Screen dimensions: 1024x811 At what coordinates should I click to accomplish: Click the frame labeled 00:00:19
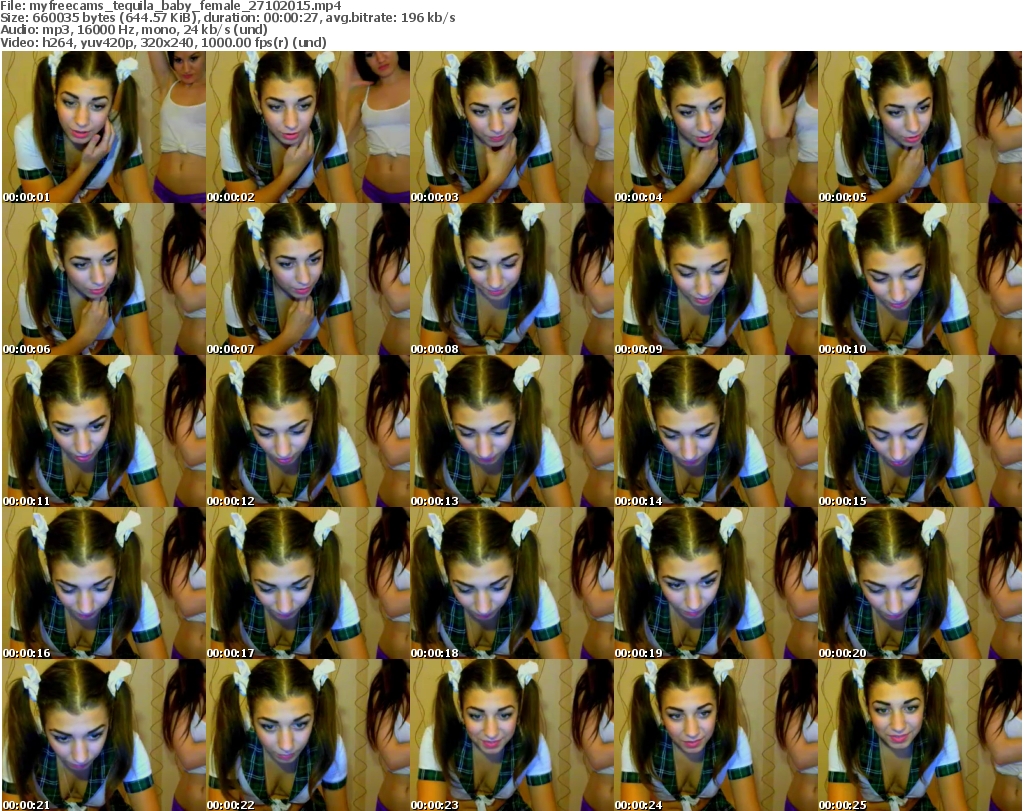pos(716,583)
